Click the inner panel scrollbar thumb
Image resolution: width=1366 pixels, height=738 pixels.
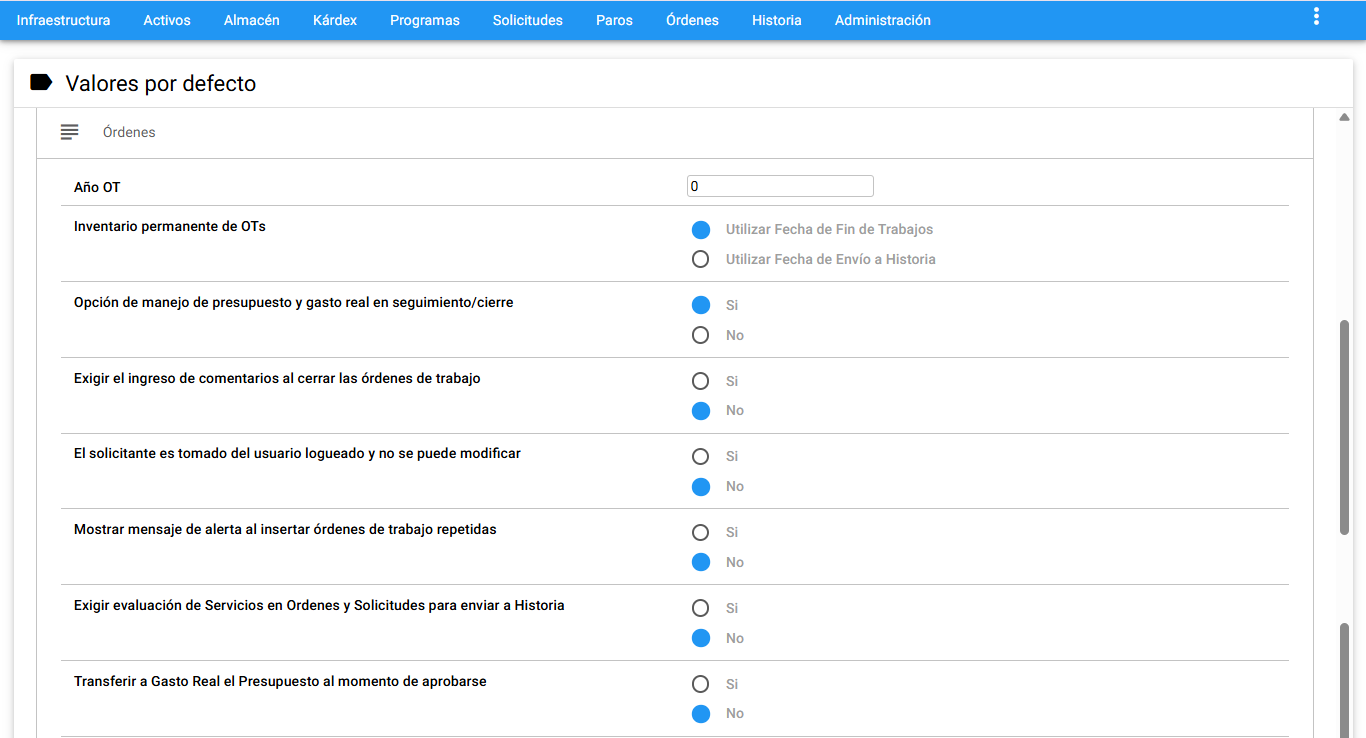click(1344, 427)
